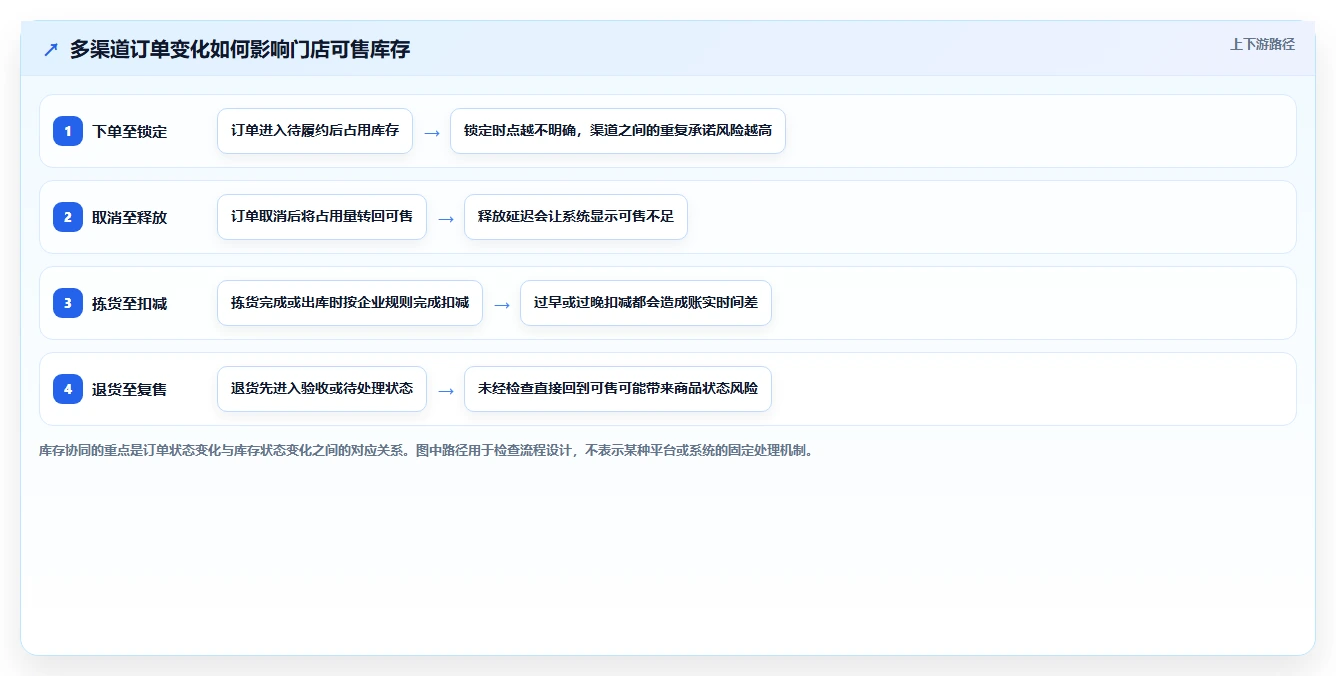Viewport: 1336px width, 676px height.
Task: Select the 拣货至扣减 step label
Action: tap(129, 304)
